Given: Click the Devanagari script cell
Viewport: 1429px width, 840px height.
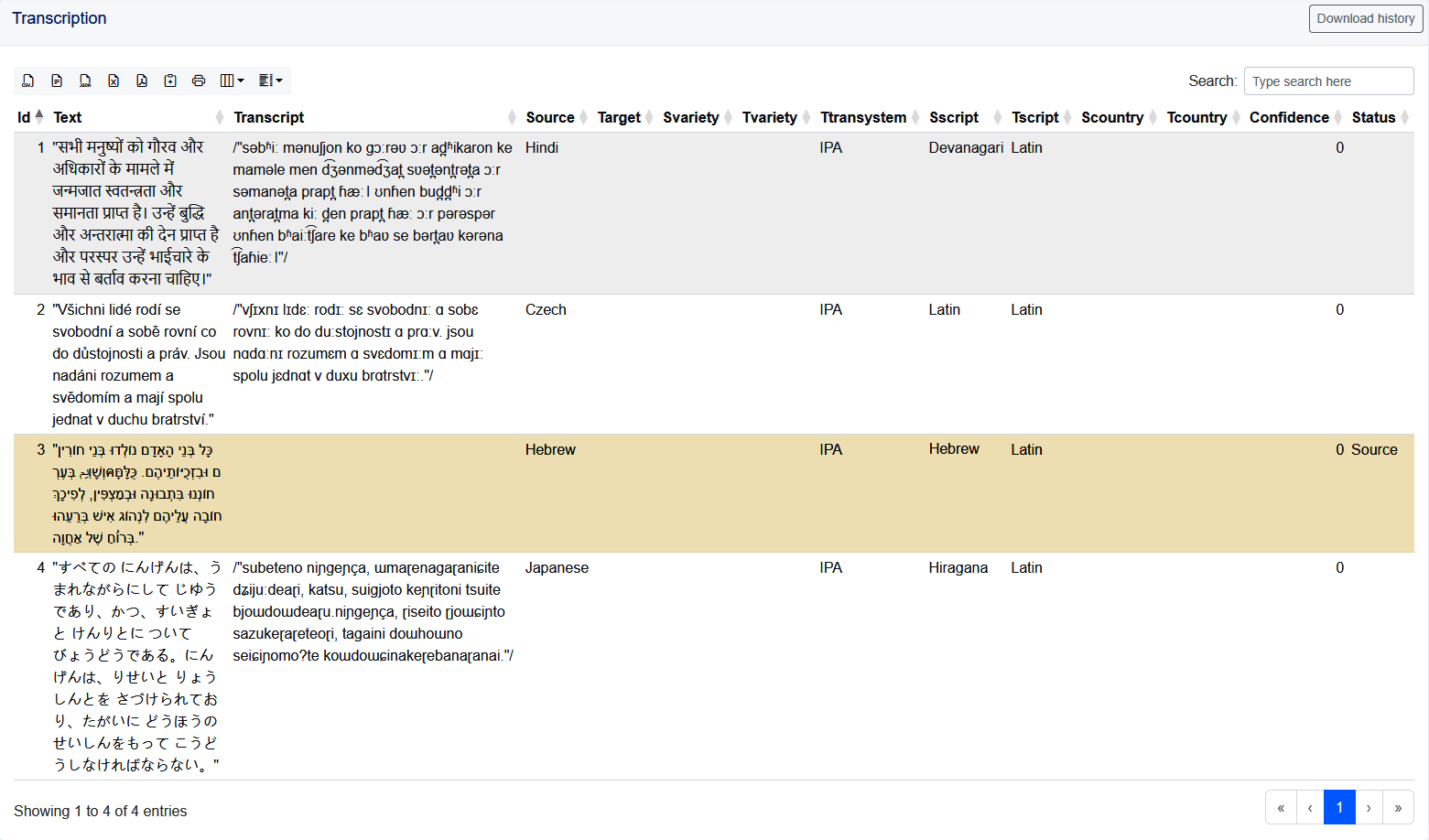Looking at the screenshot, I should pyautogui.click(x=966, y=147).
